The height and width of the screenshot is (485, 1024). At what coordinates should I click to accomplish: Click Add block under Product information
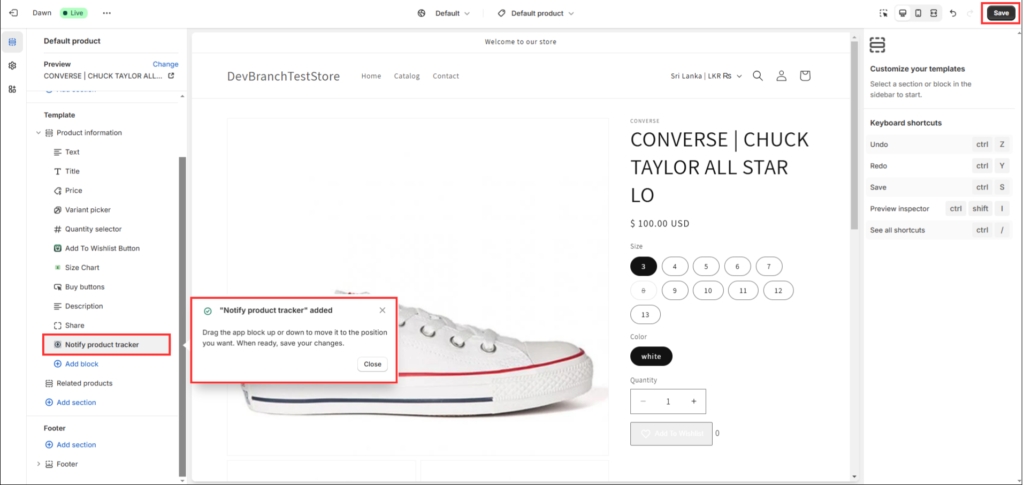coord(76,364)
